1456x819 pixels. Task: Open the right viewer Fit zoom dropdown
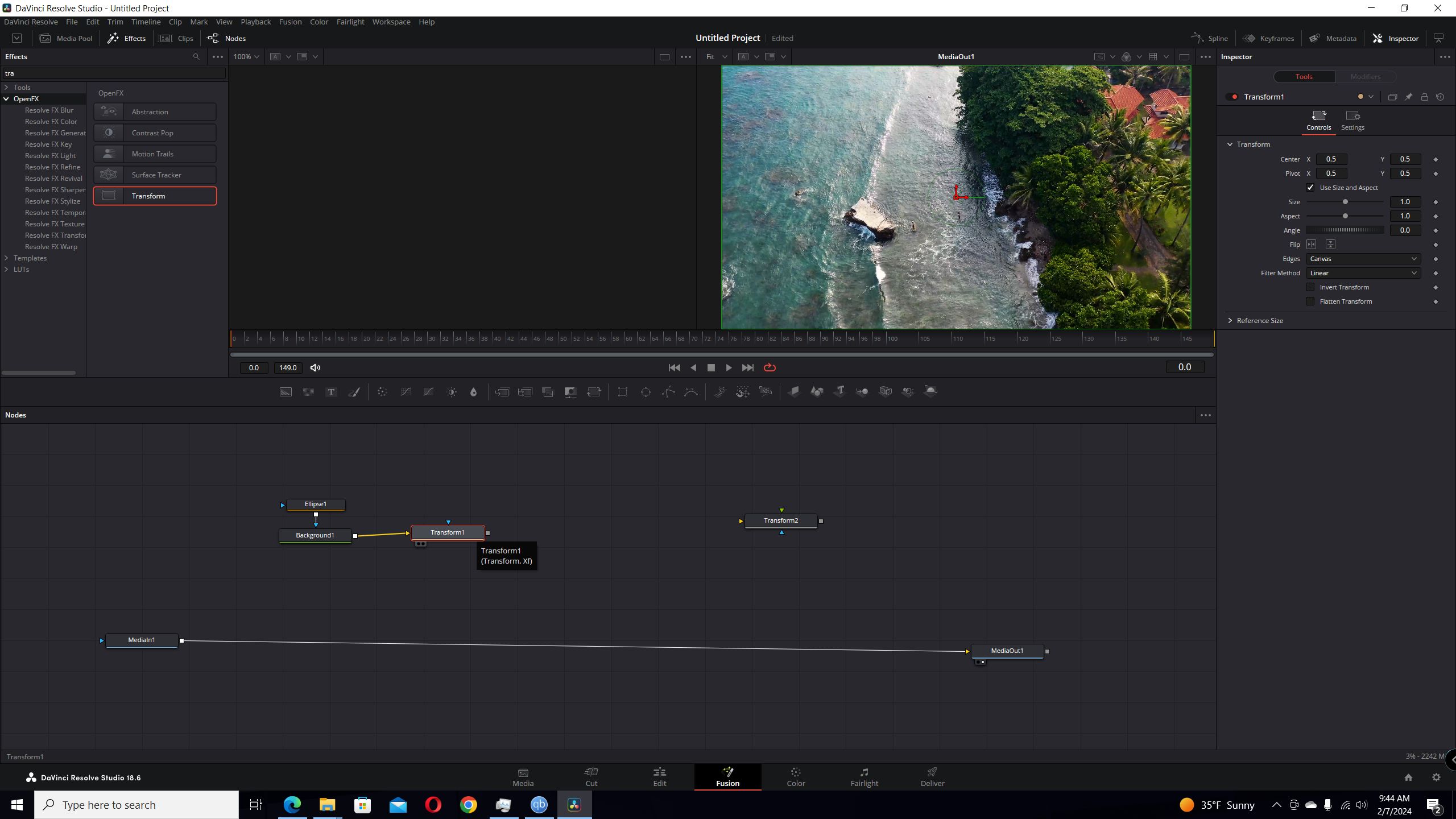(717, 57)
